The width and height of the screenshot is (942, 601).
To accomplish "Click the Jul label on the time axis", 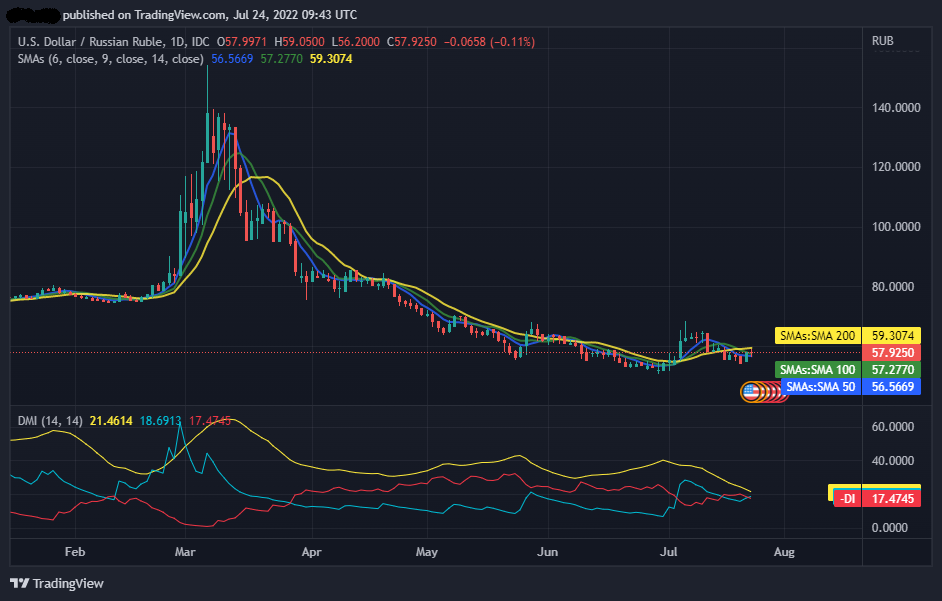I will (x=669, y=552).
